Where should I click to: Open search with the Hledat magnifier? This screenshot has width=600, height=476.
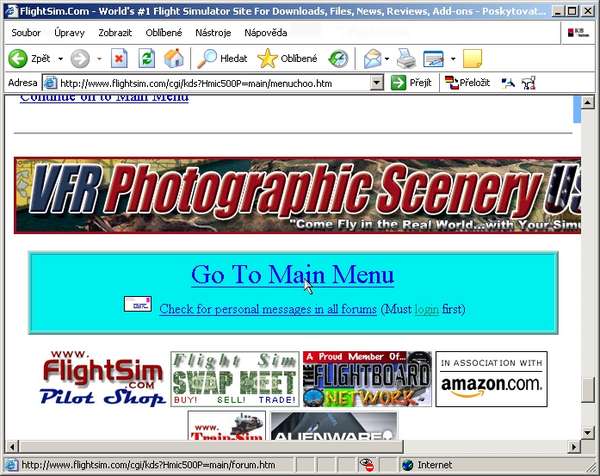click(222, 59)
